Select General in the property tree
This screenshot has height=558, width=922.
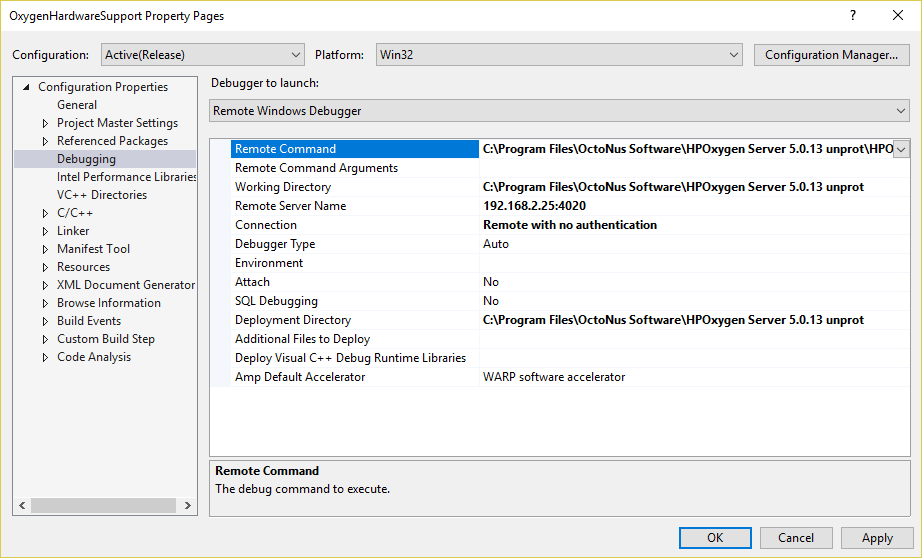click(x=77, y=105)
